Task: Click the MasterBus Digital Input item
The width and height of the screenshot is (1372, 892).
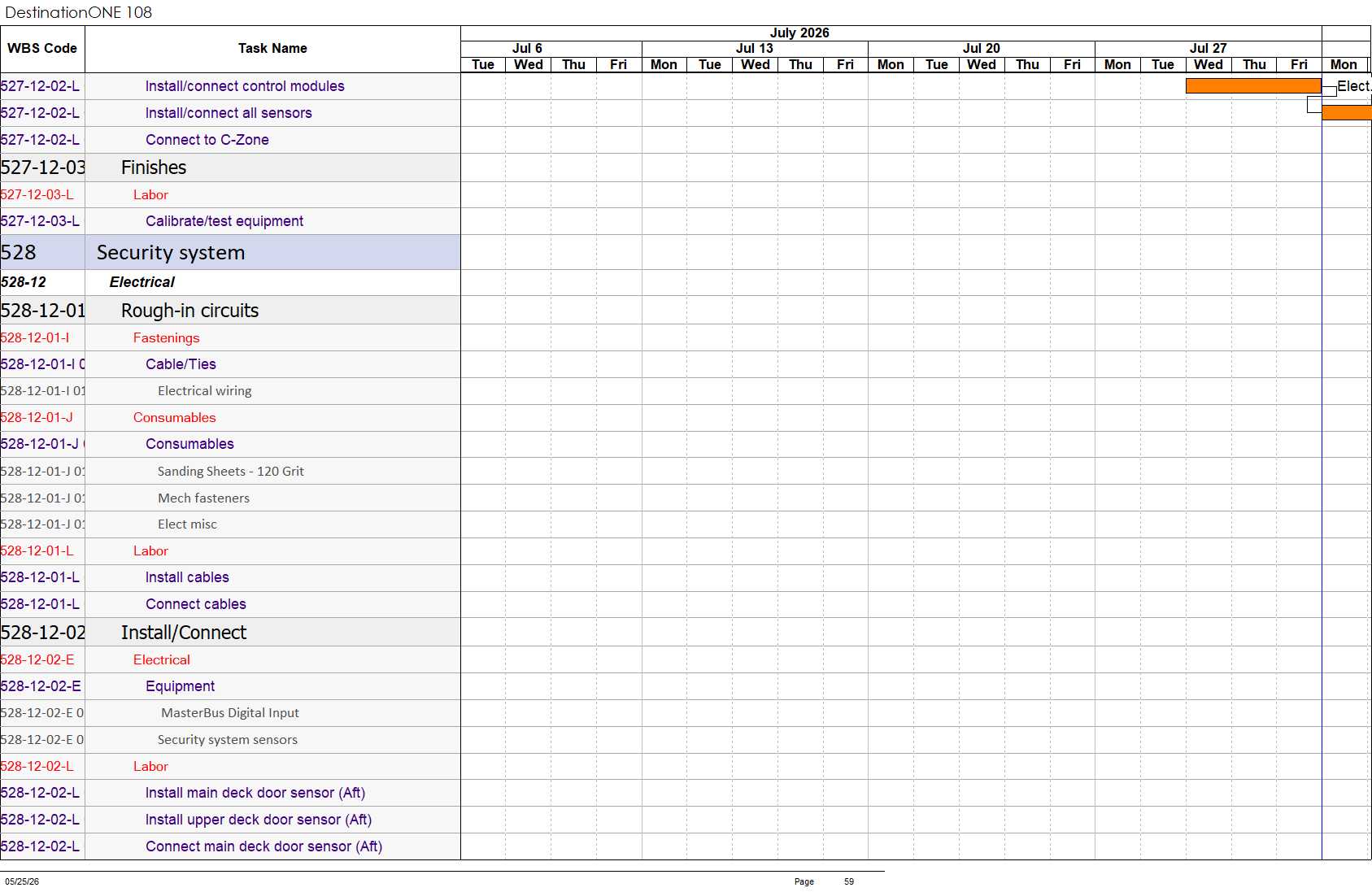Action: pos(230,713)
